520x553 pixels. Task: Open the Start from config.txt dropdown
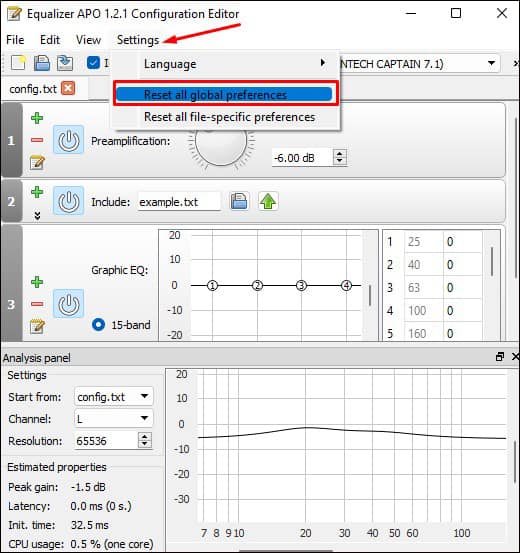[114, 396]
